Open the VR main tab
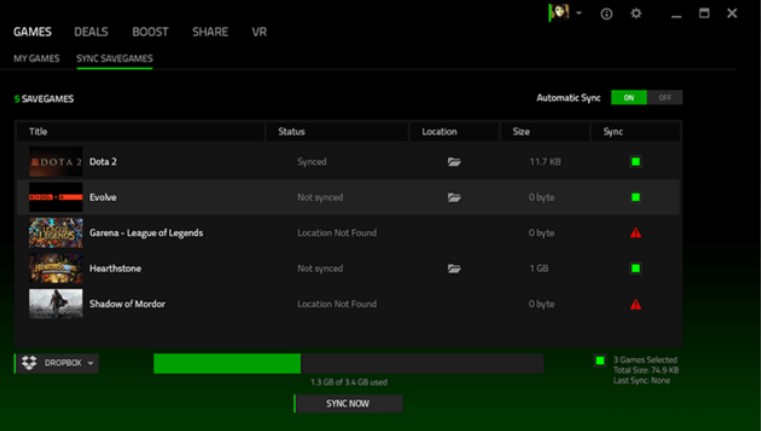This screenshot has height=431, width=761. coord(259,32)
